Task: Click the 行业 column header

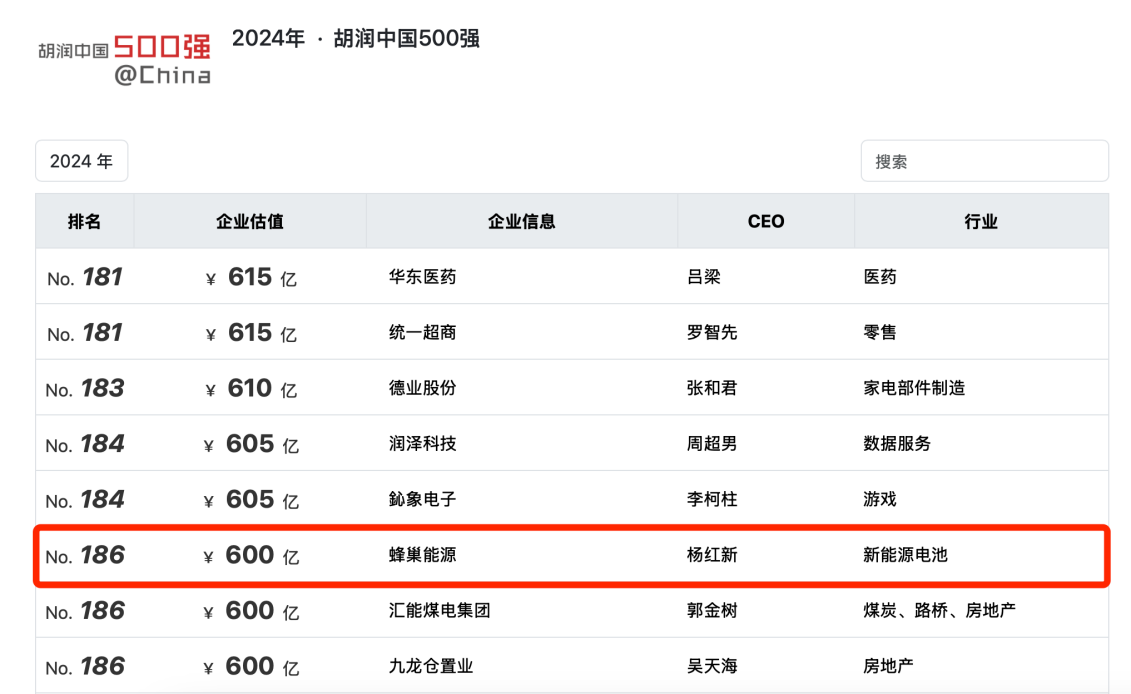Action: point(981,221)
